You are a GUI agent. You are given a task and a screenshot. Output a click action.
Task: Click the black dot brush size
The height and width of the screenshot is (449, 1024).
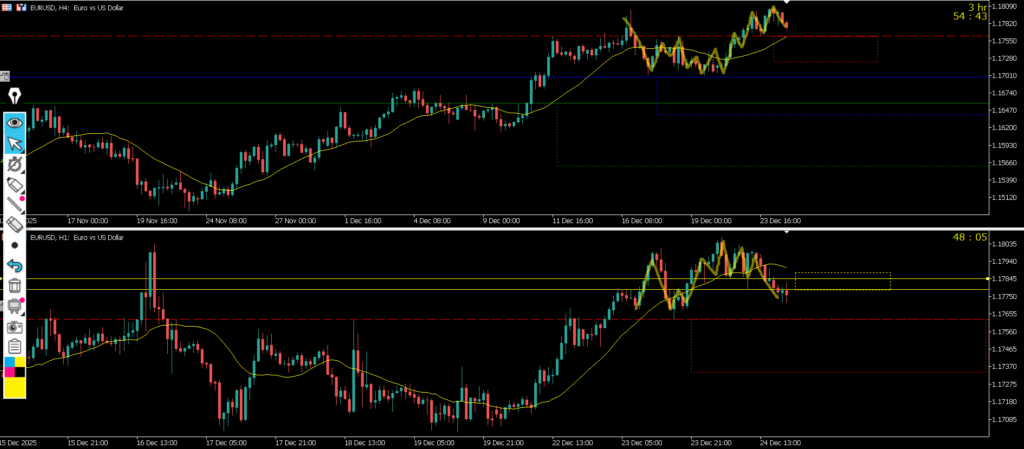tap(15, 245)
